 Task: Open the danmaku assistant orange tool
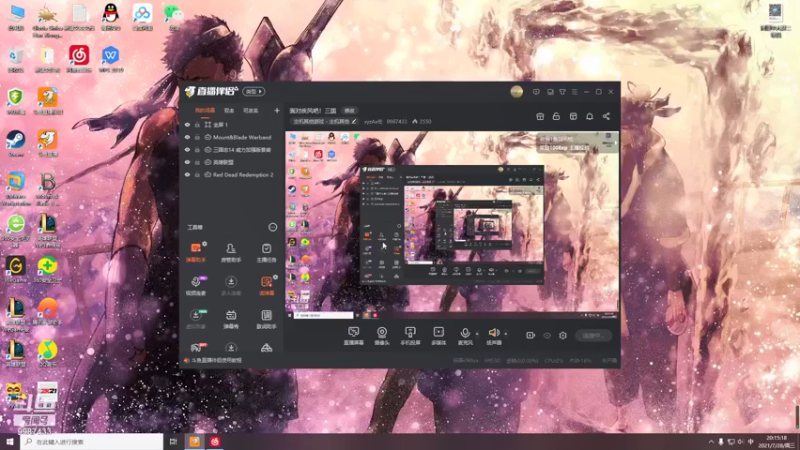point(195,253)
